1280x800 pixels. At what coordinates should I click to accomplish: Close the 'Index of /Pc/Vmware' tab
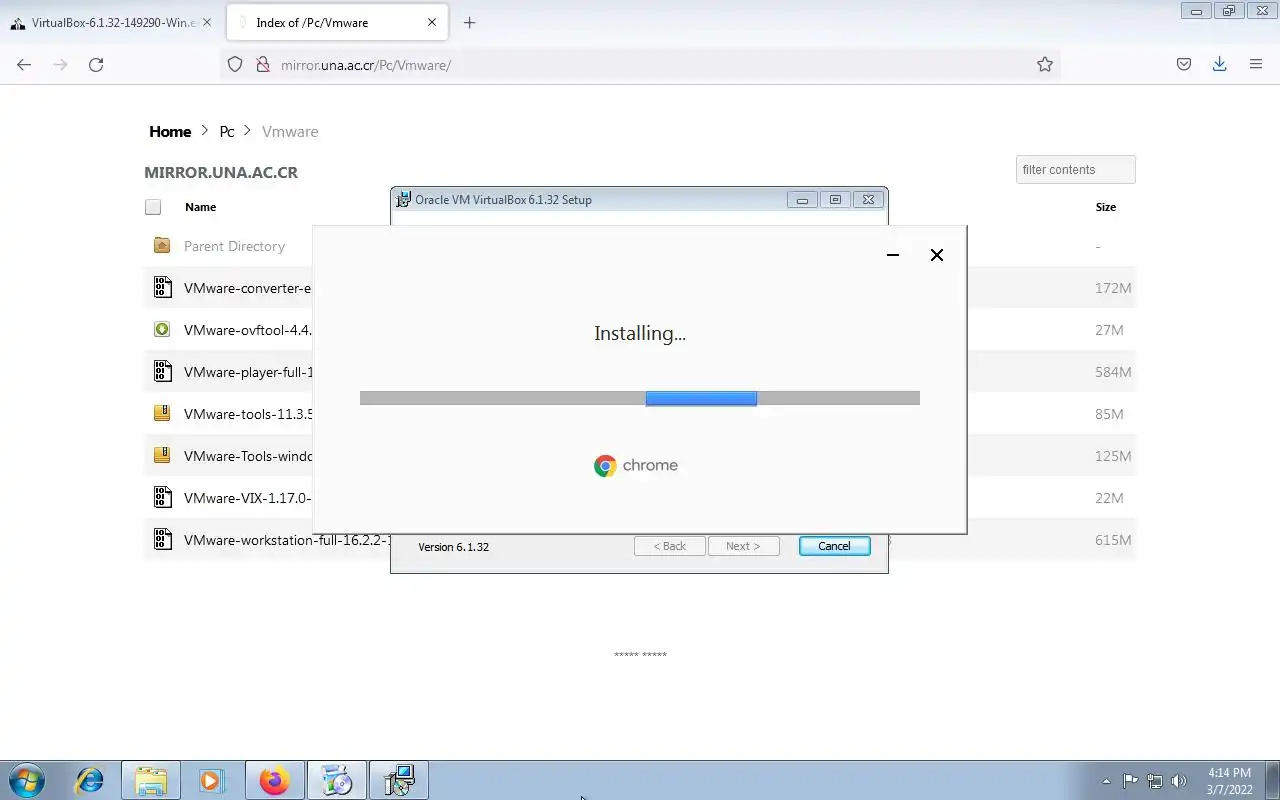[x=432, y=22]
